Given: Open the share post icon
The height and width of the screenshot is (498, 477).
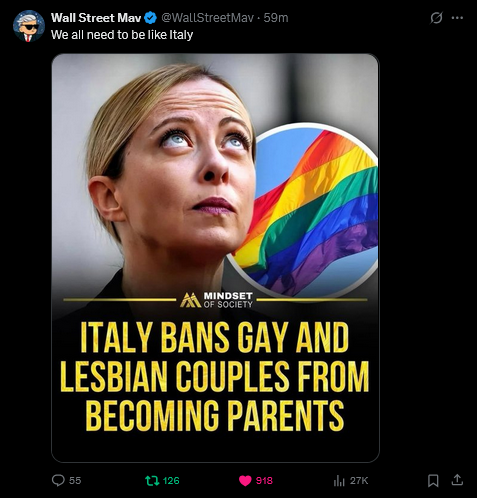Looking at the screenshot, I should click(x=457, y=480).
